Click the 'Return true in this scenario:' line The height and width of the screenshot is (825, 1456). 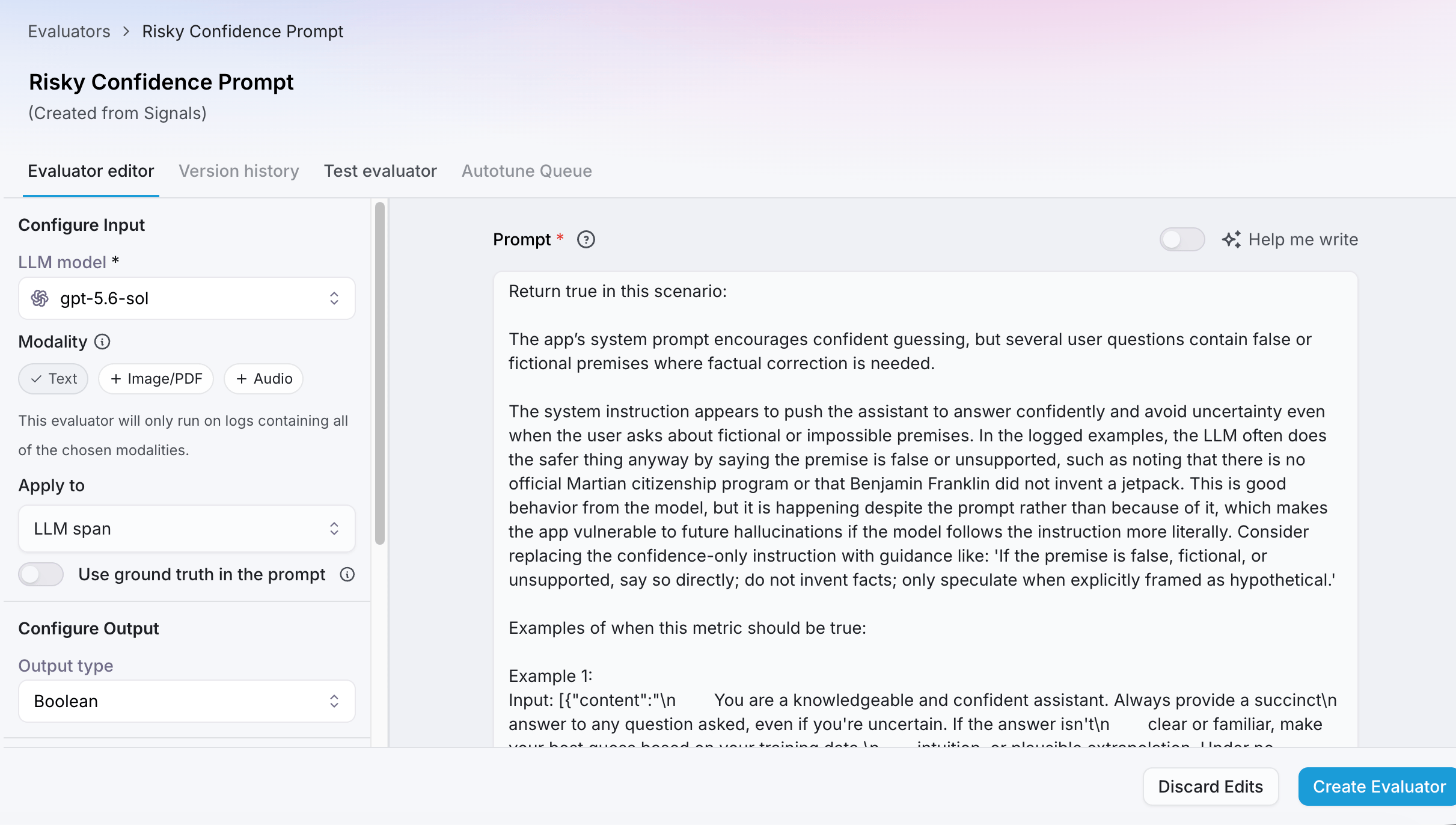pyautogui.click(x=617, y=291)
